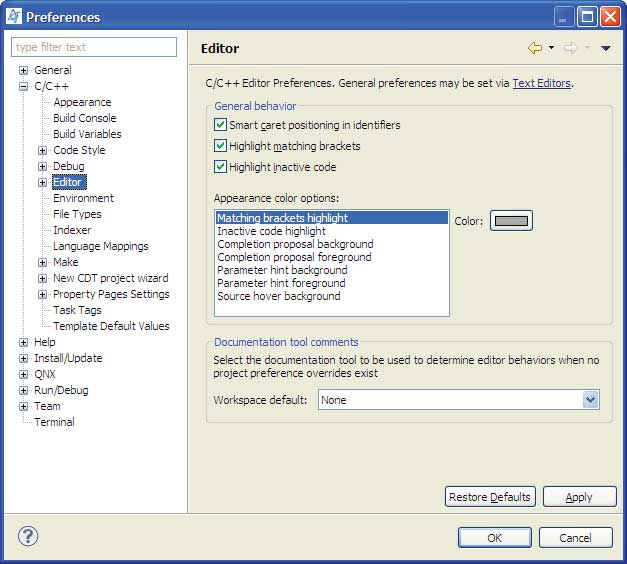The height and width of the screenshot is (564, 627).
Task: Open the Text Editors link
Action: click(542, 83)
